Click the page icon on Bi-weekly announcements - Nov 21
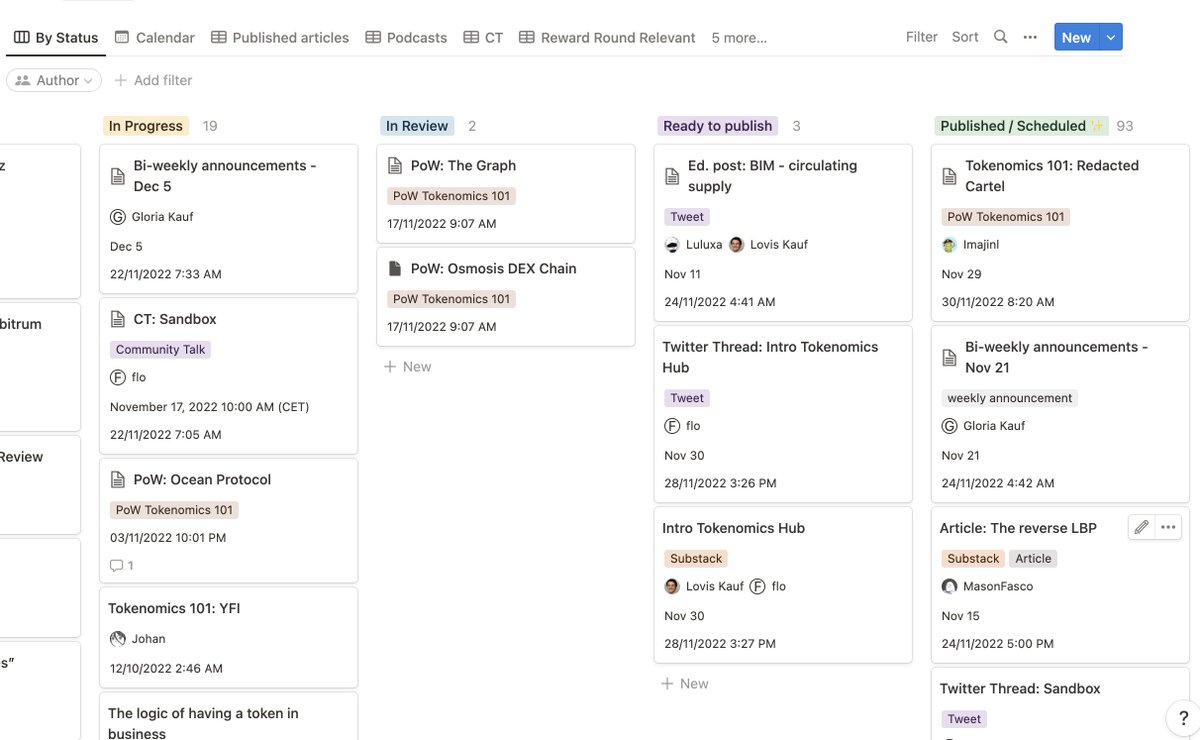The height and width of the screenshot is (740, 1200). [949, 357]
